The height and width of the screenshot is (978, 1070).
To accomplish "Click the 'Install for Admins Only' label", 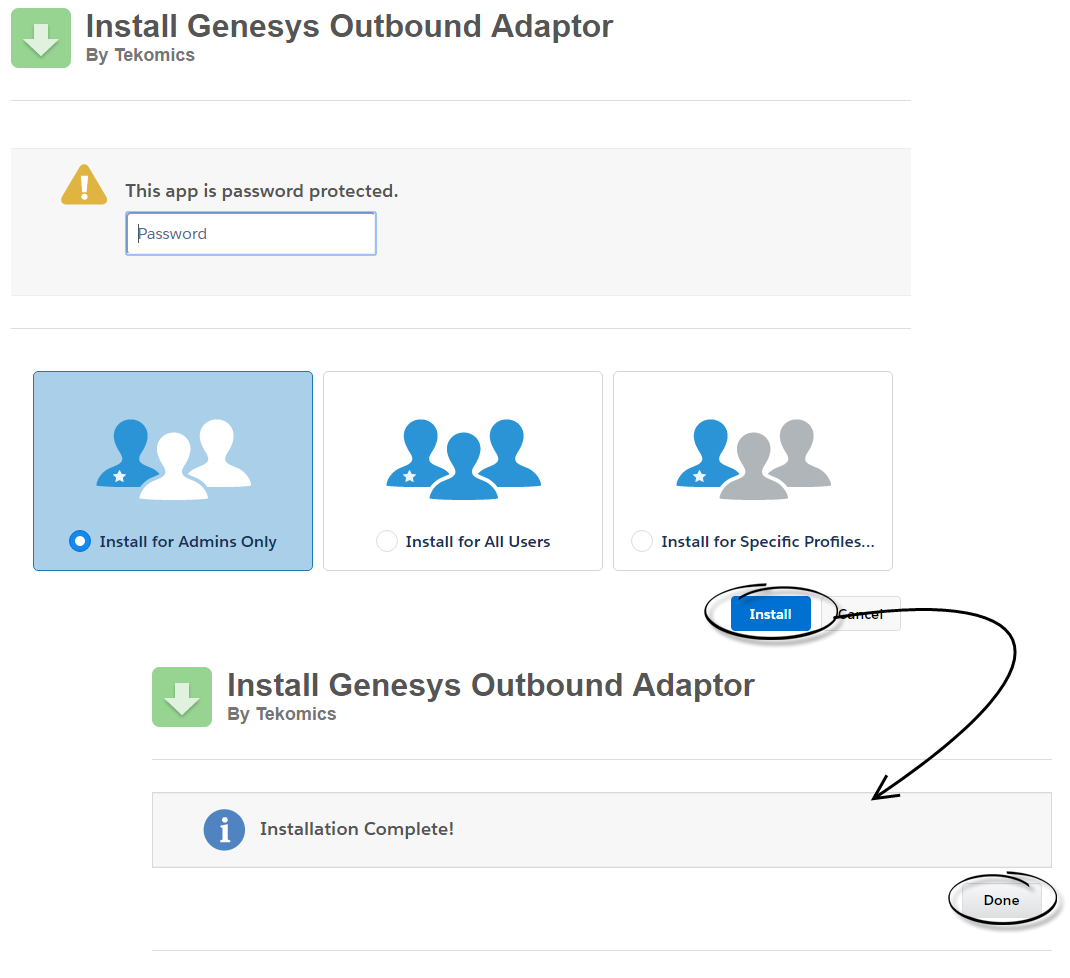I will coord(188,542).
